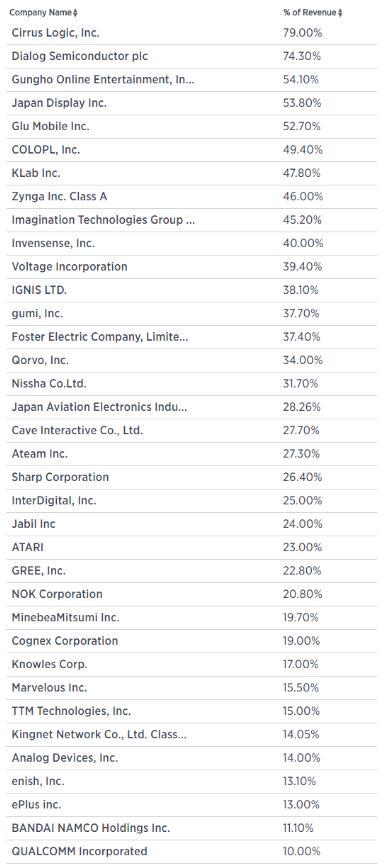This screenshot has height=865, width=380.
Task: Select Dialog Semiconductor plc entry
Action: click(190, 56)
